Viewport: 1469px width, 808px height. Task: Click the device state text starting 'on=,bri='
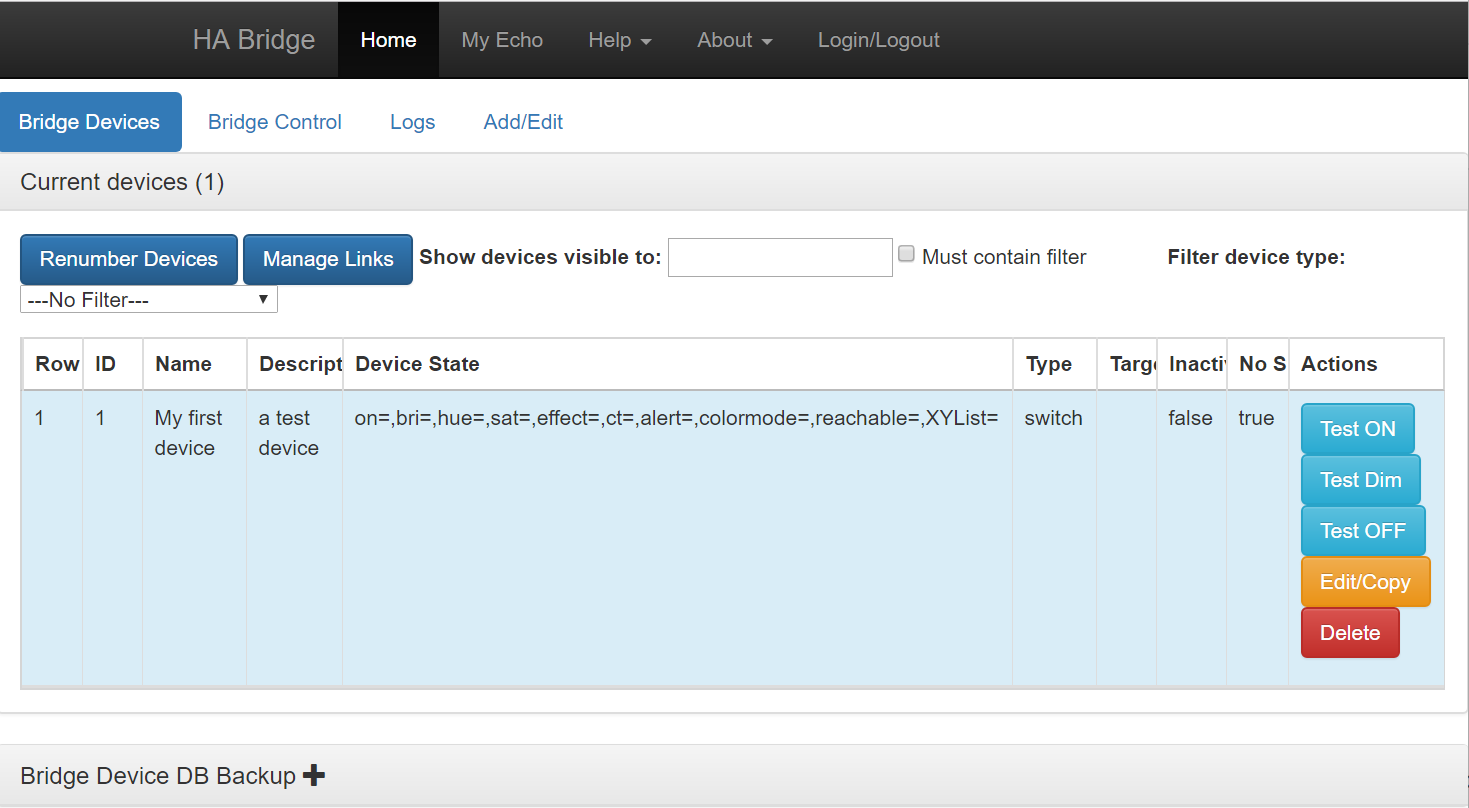coord(677,418)
